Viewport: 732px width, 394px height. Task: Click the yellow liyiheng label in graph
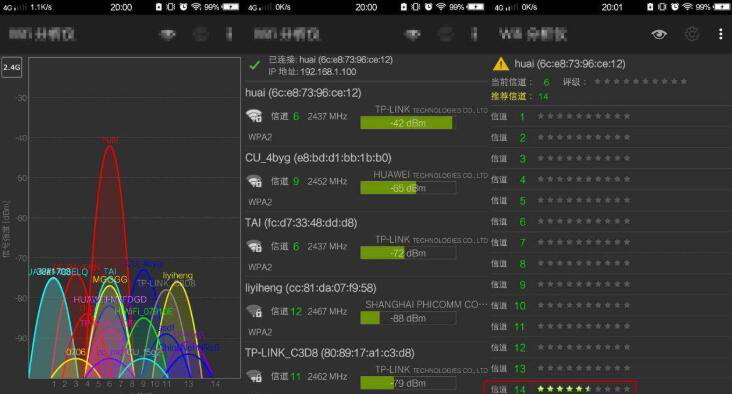click(x=177, y=275)
